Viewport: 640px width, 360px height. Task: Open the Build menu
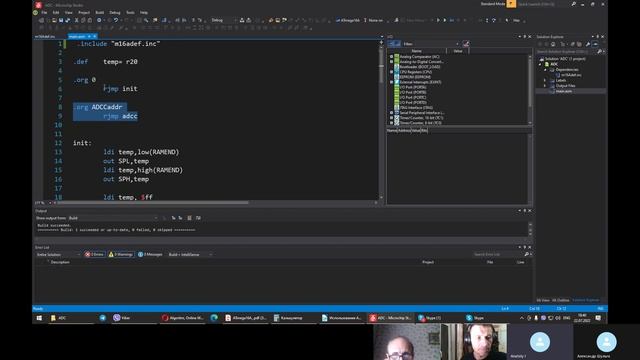coord(100,13)
